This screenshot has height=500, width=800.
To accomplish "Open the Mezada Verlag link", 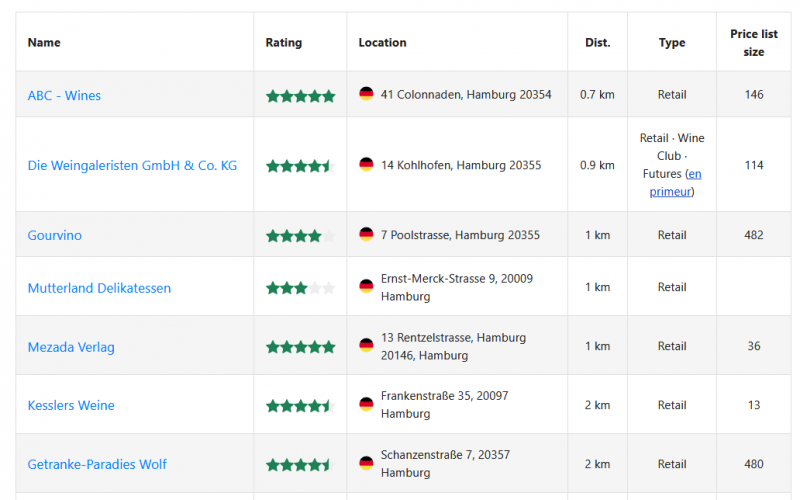I will [x=71, y=347].
